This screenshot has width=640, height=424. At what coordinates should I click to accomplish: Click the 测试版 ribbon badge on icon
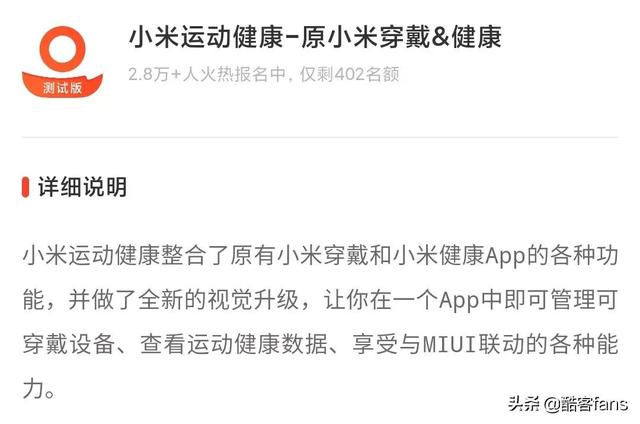click(62, 87)
